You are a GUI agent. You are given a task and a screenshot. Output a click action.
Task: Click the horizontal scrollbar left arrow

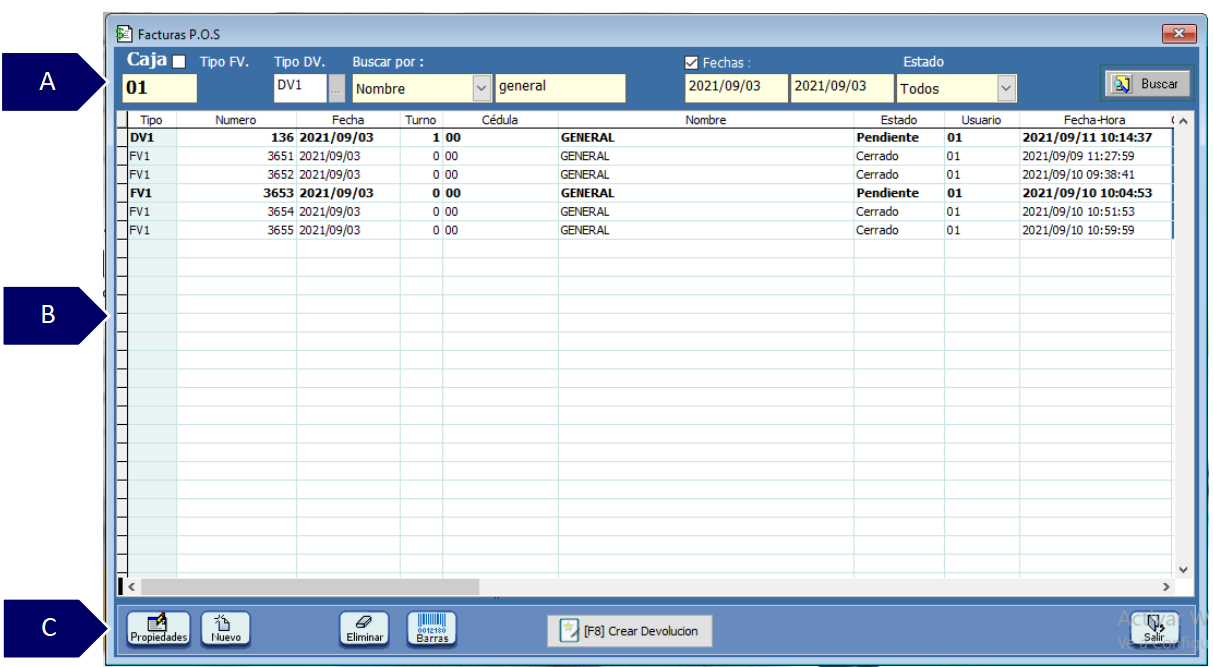pos(131,587)
